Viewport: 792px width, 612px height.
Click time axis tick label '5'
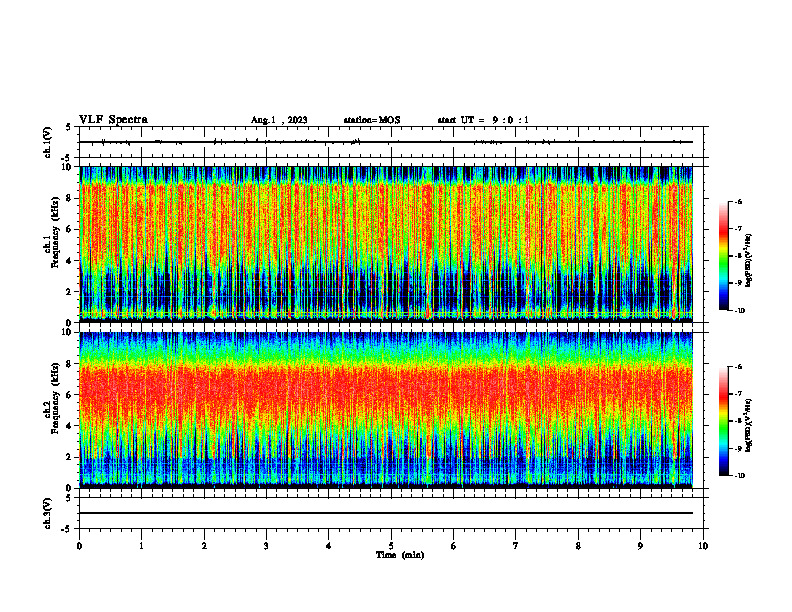coord(391,546)
